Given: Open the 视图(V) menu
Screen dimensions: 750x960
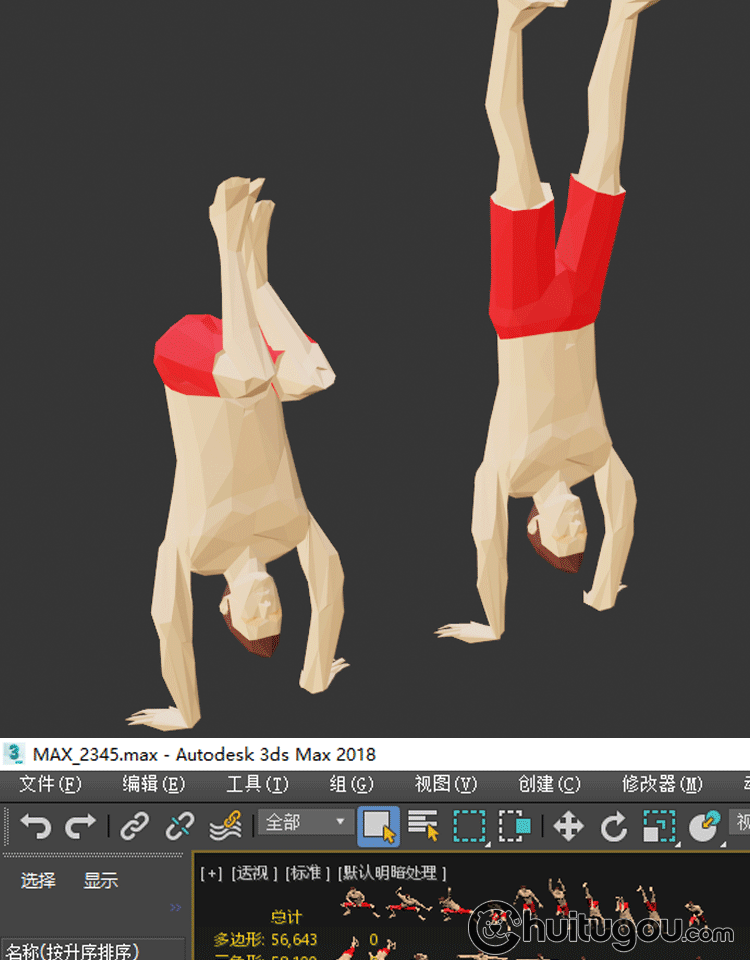Looking at the screenshot, I should tap(446, 784).
